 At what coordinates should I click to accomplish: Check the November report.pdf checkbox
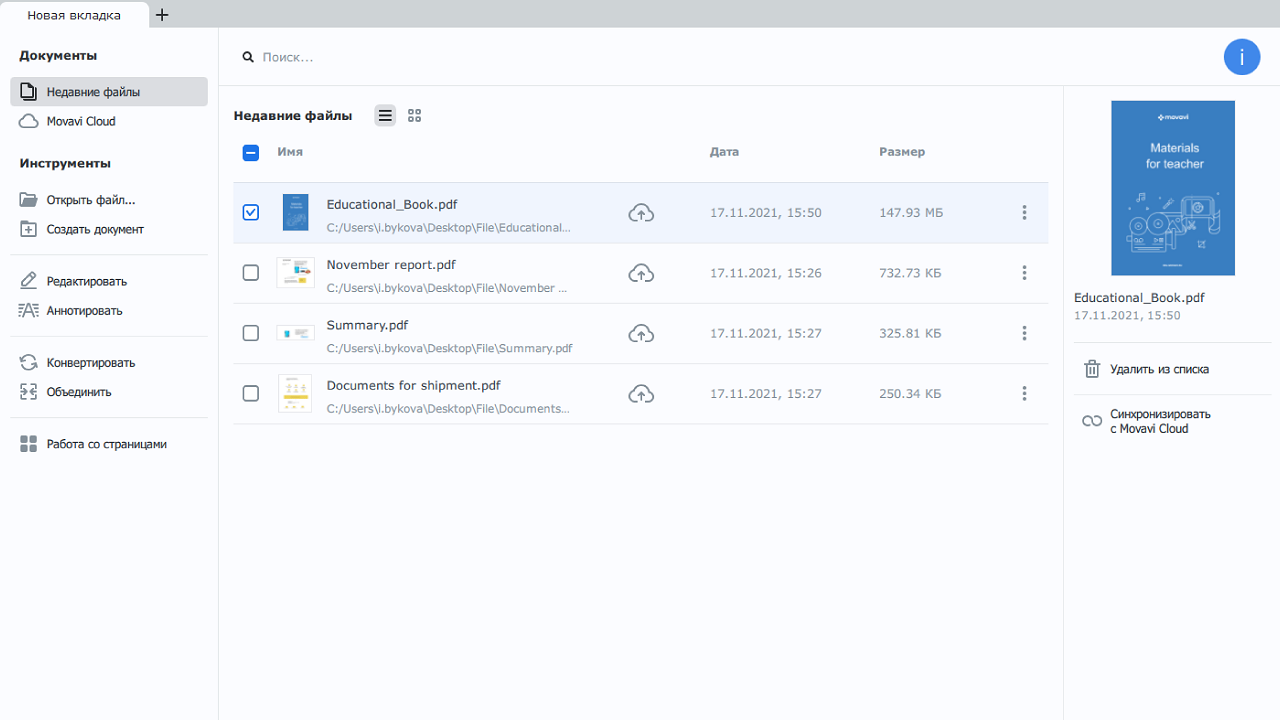click(x=251, y=272)
